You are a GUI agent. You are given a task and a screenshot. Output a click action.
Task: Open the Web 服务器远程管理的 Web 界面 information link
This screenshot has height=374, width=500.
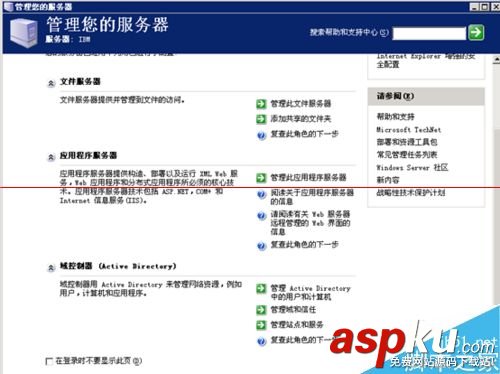310,223
